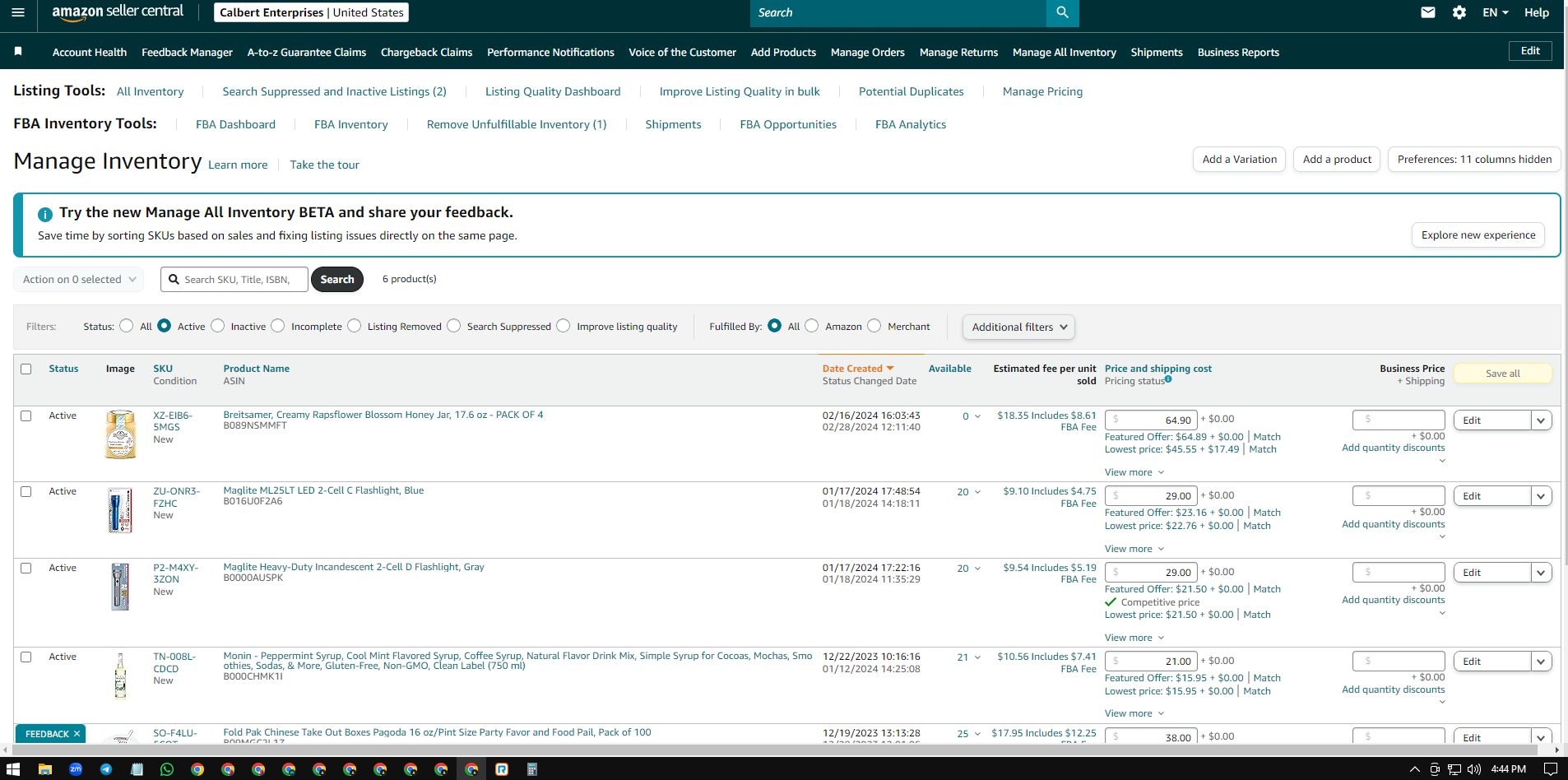Open the settings gear icon
This screenshot has width=1568, height=780.
[1459, 12]
